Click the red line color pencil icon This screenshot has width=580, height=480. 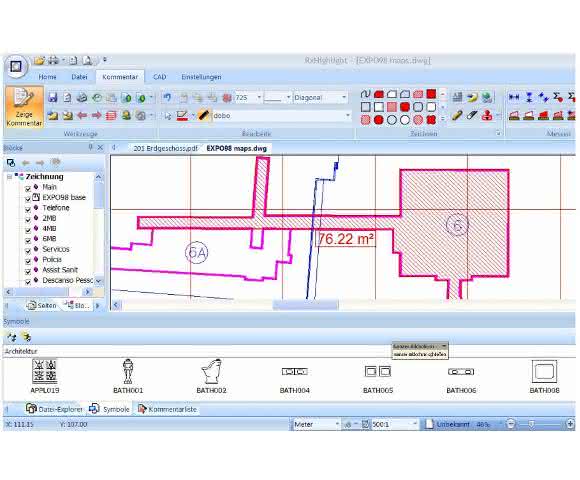(182, 116)
